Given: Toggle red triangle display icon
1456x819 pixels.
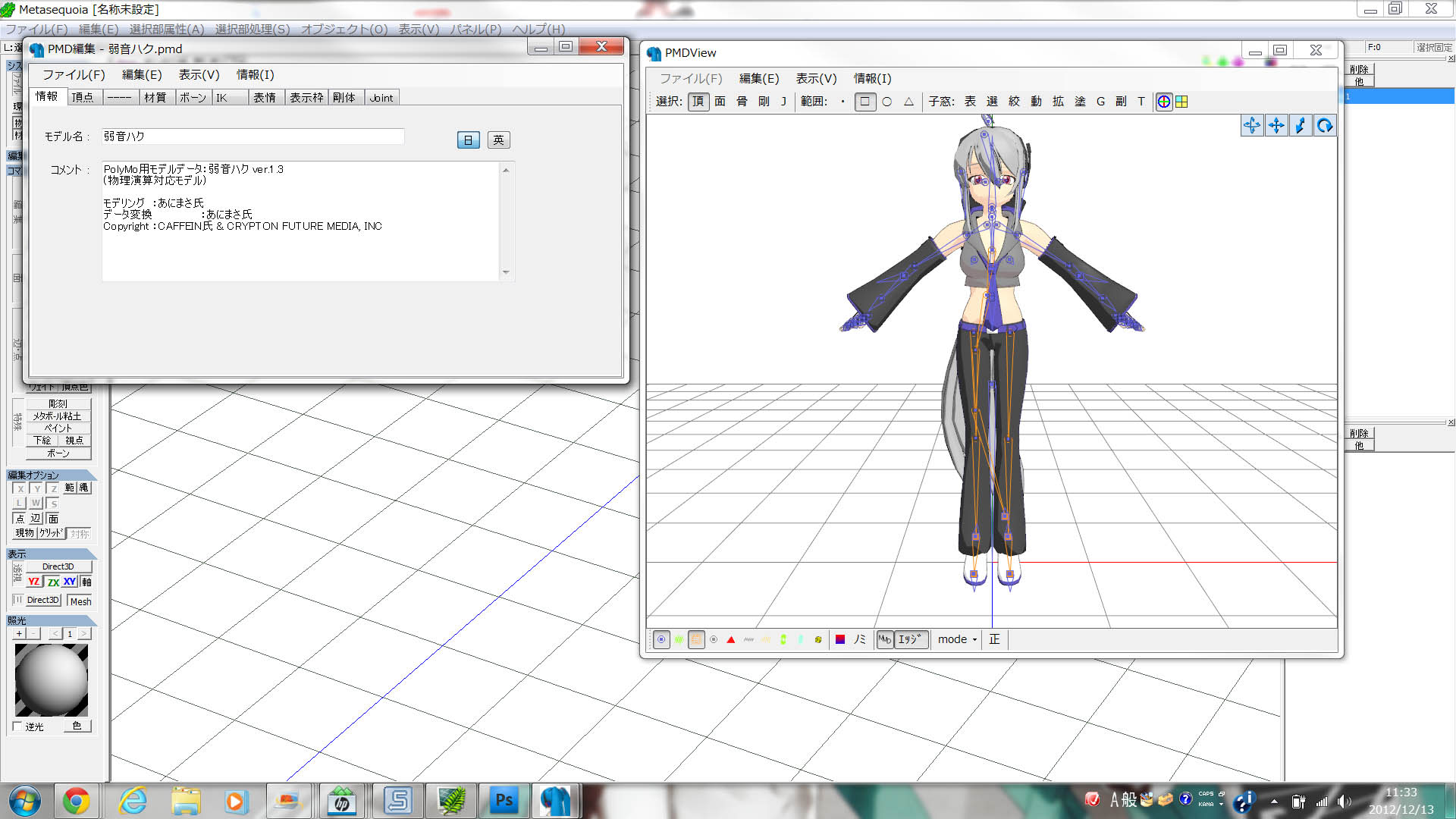Looking at the screenshot, I should (x=731, y=640).
